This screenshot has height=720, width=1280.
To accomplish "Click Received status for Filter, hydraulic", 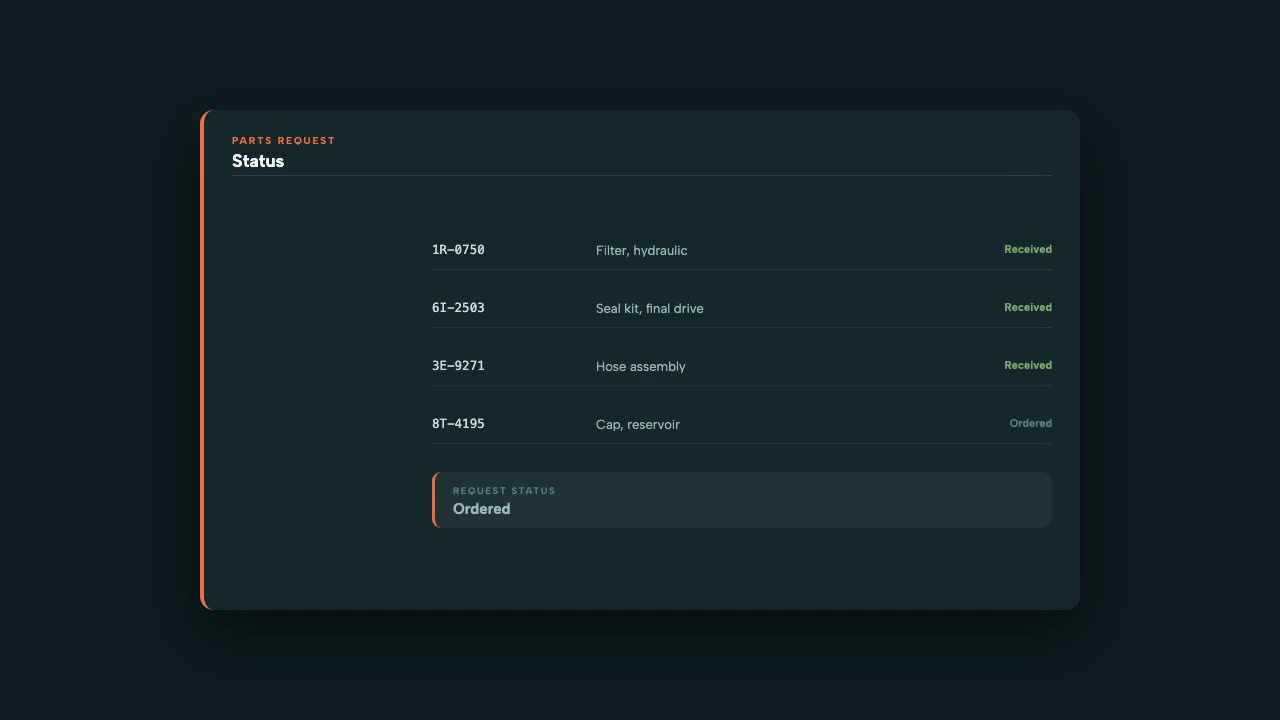I will pos(1028,249).
